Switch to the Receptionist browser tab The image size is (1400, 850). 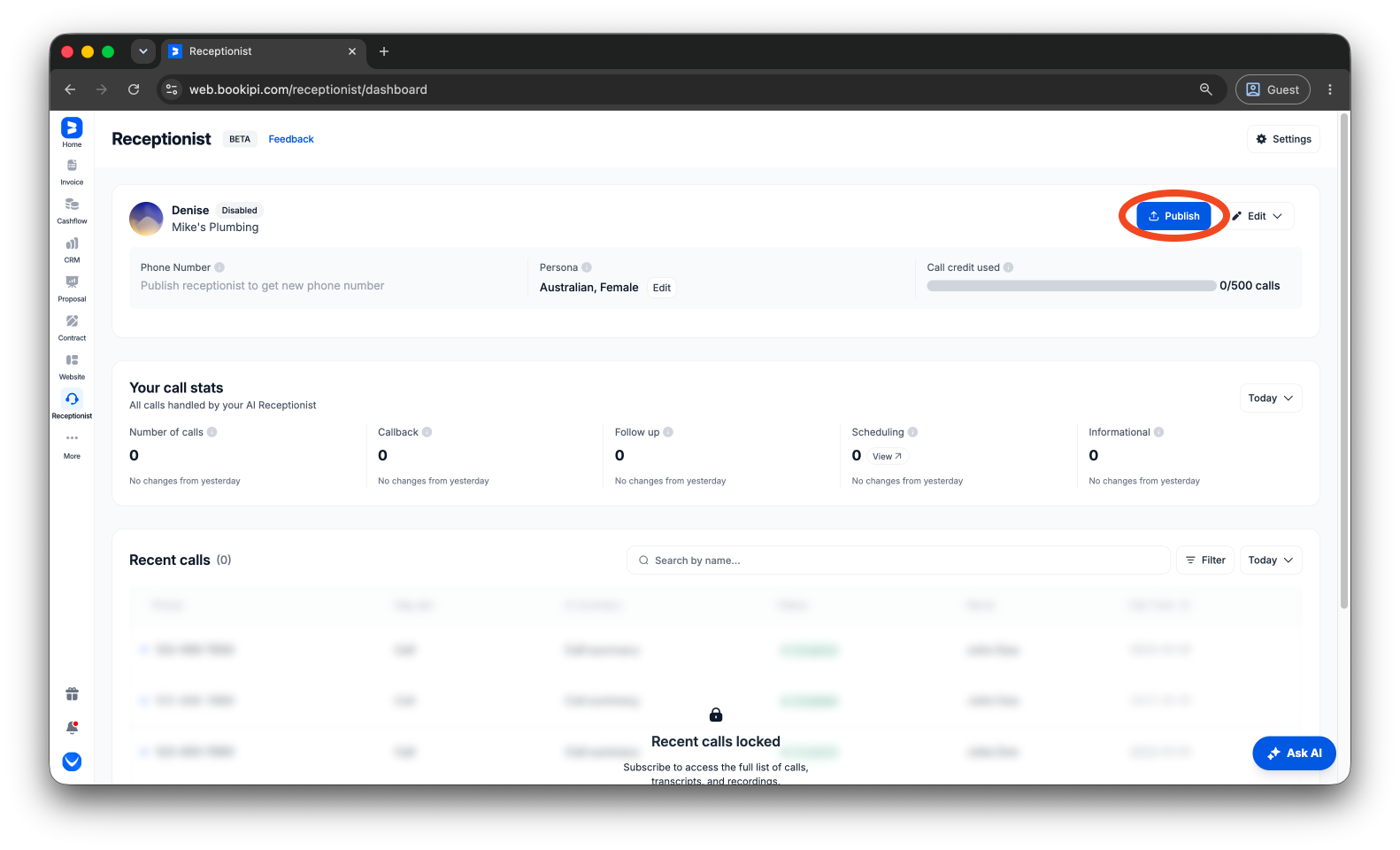[263, 51]
